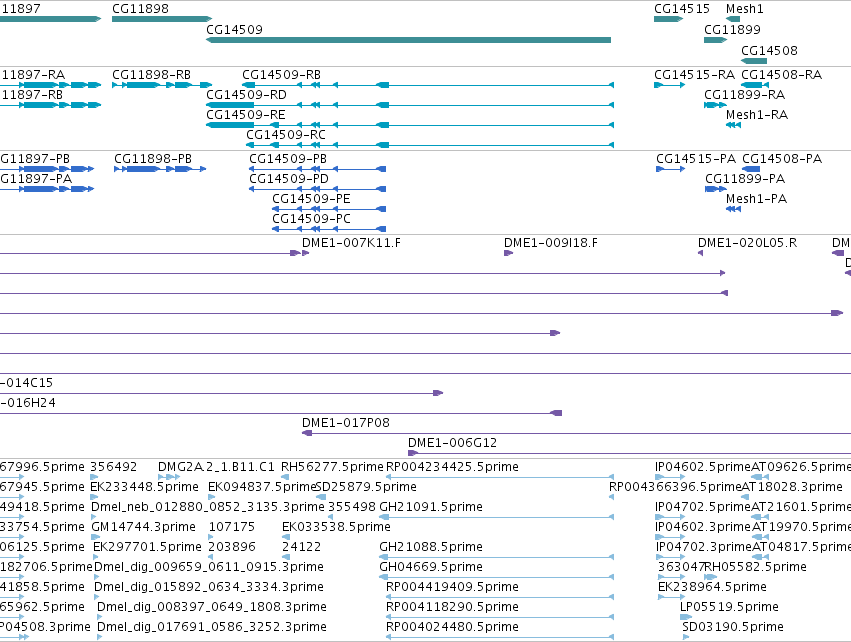Click EST SD03190.5prime
851x642 pixels.
pyautogui.click(x=685, y=637)
